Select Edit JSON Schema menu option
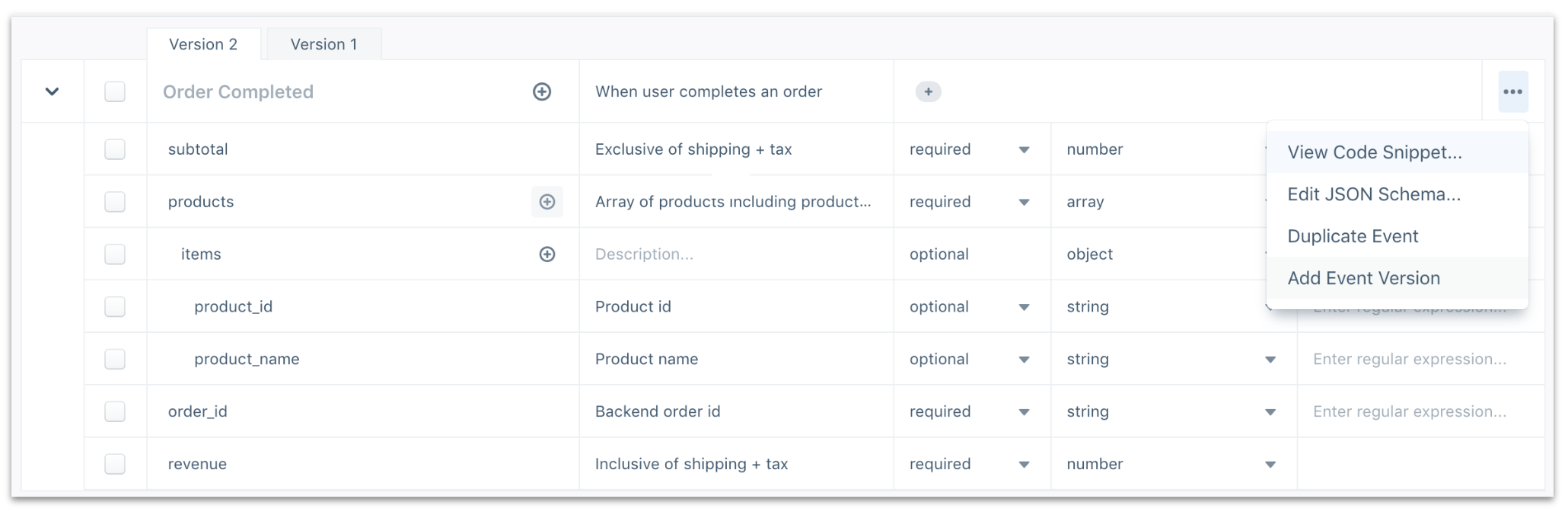The width and height of the screenshot is (1568, 518). [1373, 194]
